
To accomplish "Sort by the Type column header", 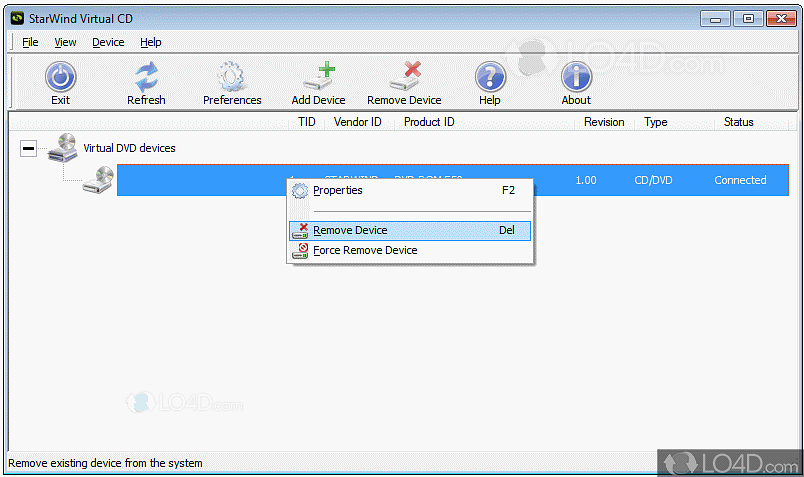I will (656, 122).
